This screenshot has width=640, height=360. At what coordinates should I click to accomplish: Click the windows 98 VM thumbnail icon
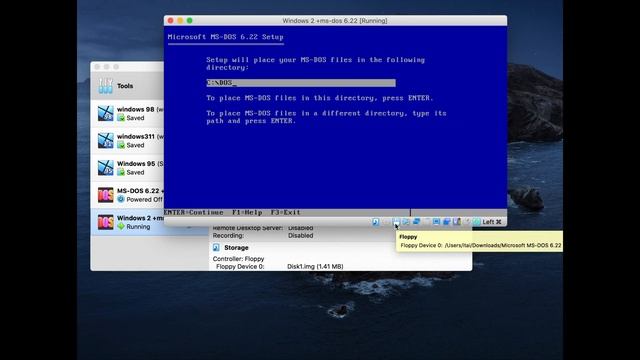click(x=105, y=113)
